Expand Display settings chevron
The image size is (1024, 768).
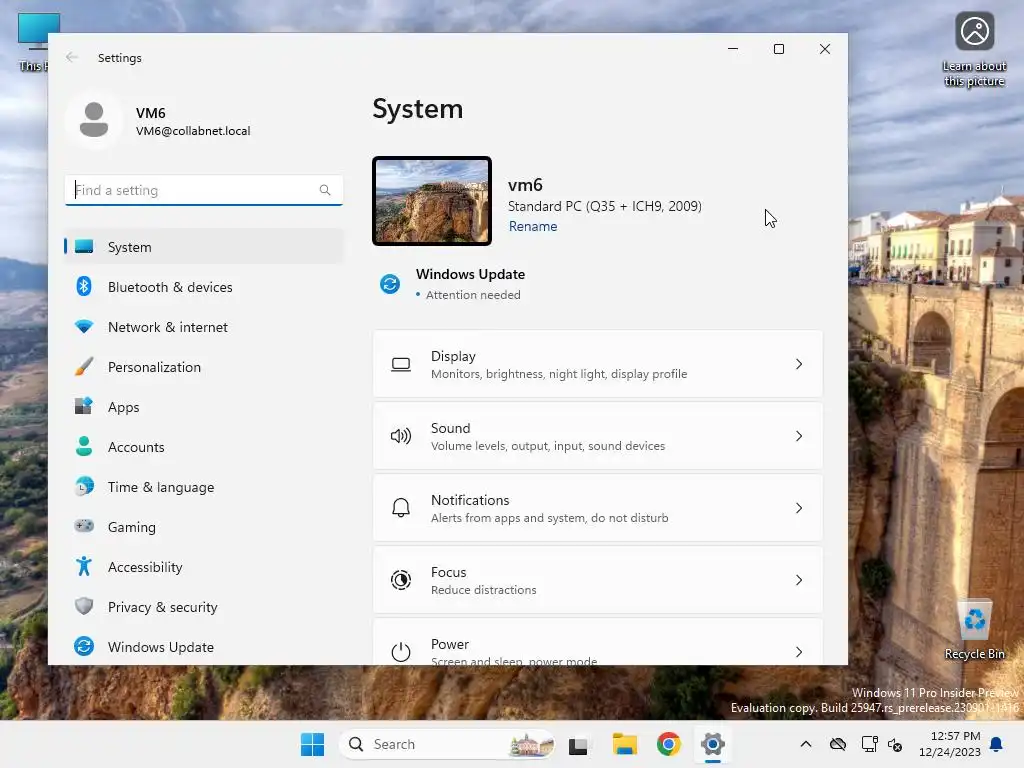click(799, 364)
